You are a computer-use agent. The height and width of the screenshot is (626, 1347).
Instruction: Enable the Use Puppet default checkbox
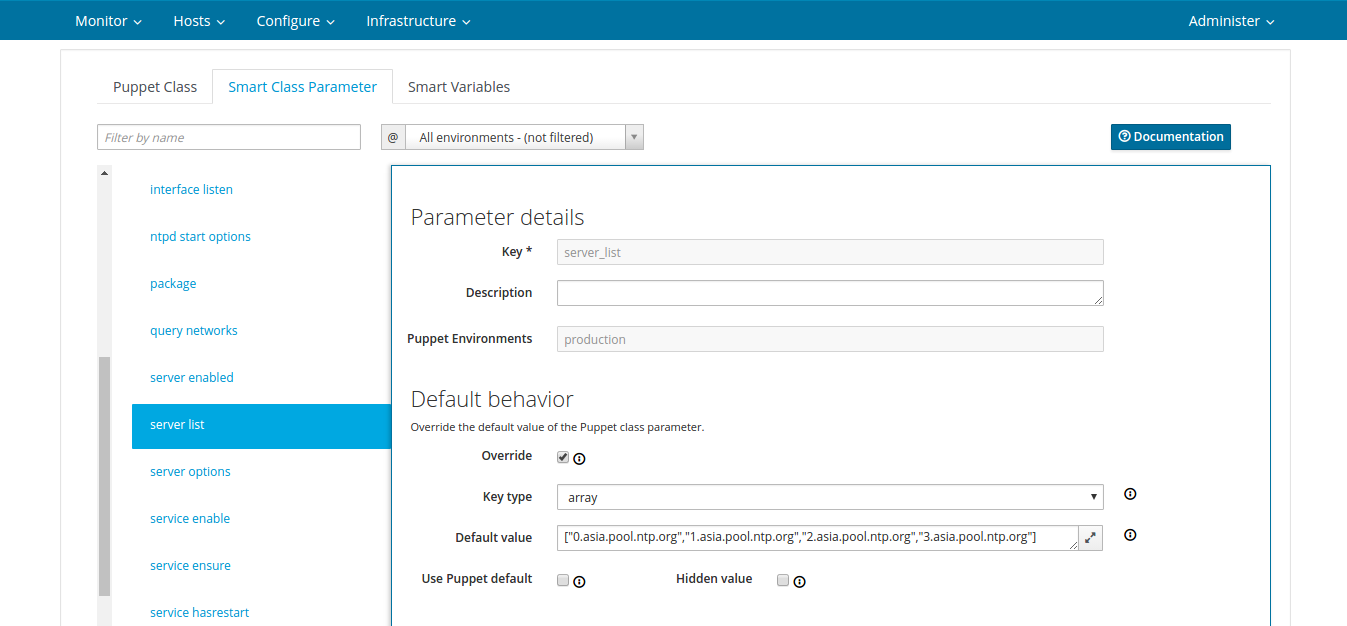tap(563, 580)
